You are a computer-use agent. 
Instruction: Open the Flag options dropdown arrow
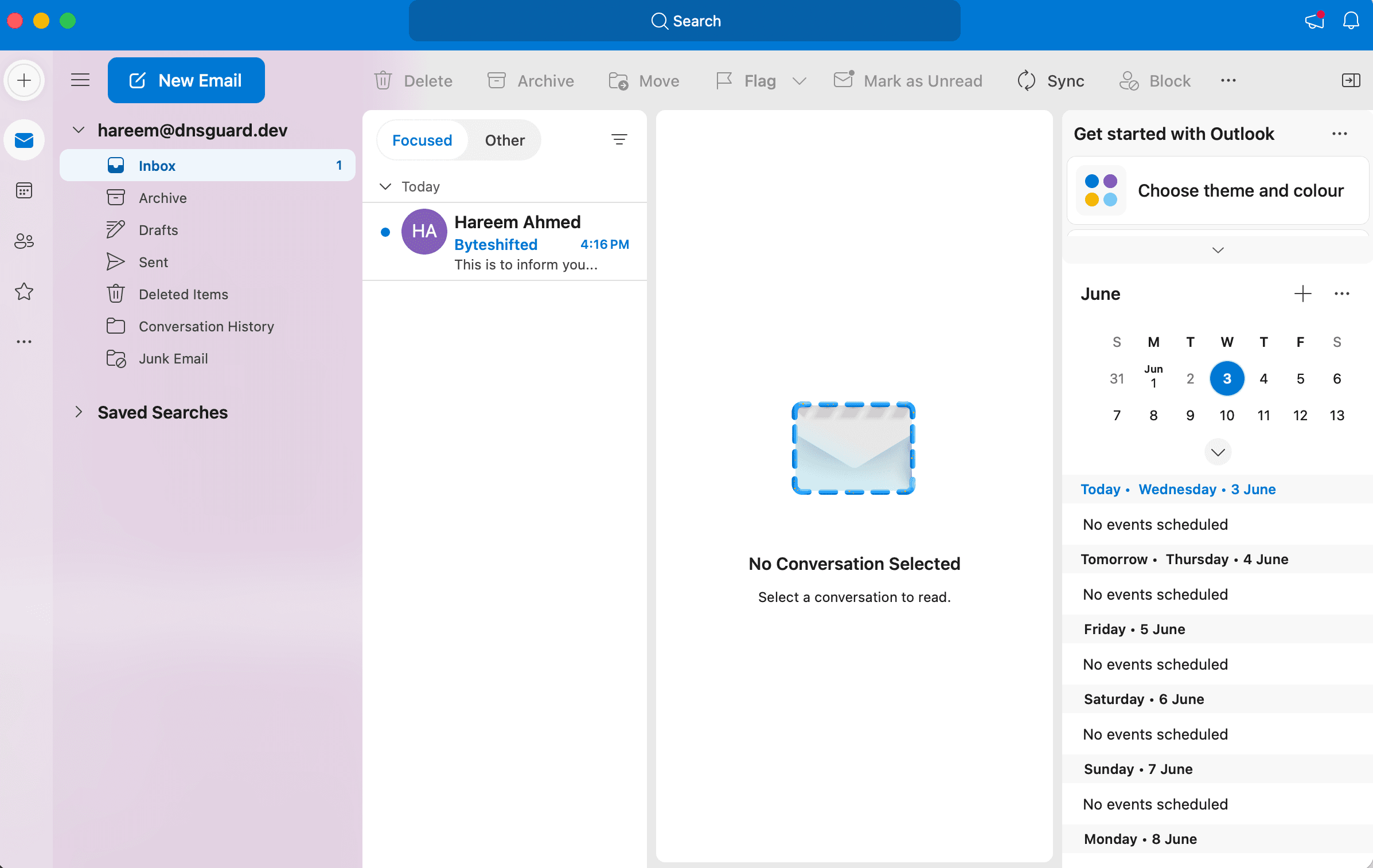tap(799, 81)
